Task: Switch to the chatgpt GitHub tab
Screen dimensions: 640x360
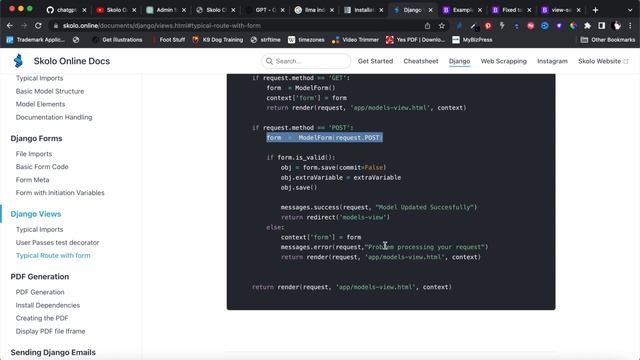Action: [x=65, y=10]
